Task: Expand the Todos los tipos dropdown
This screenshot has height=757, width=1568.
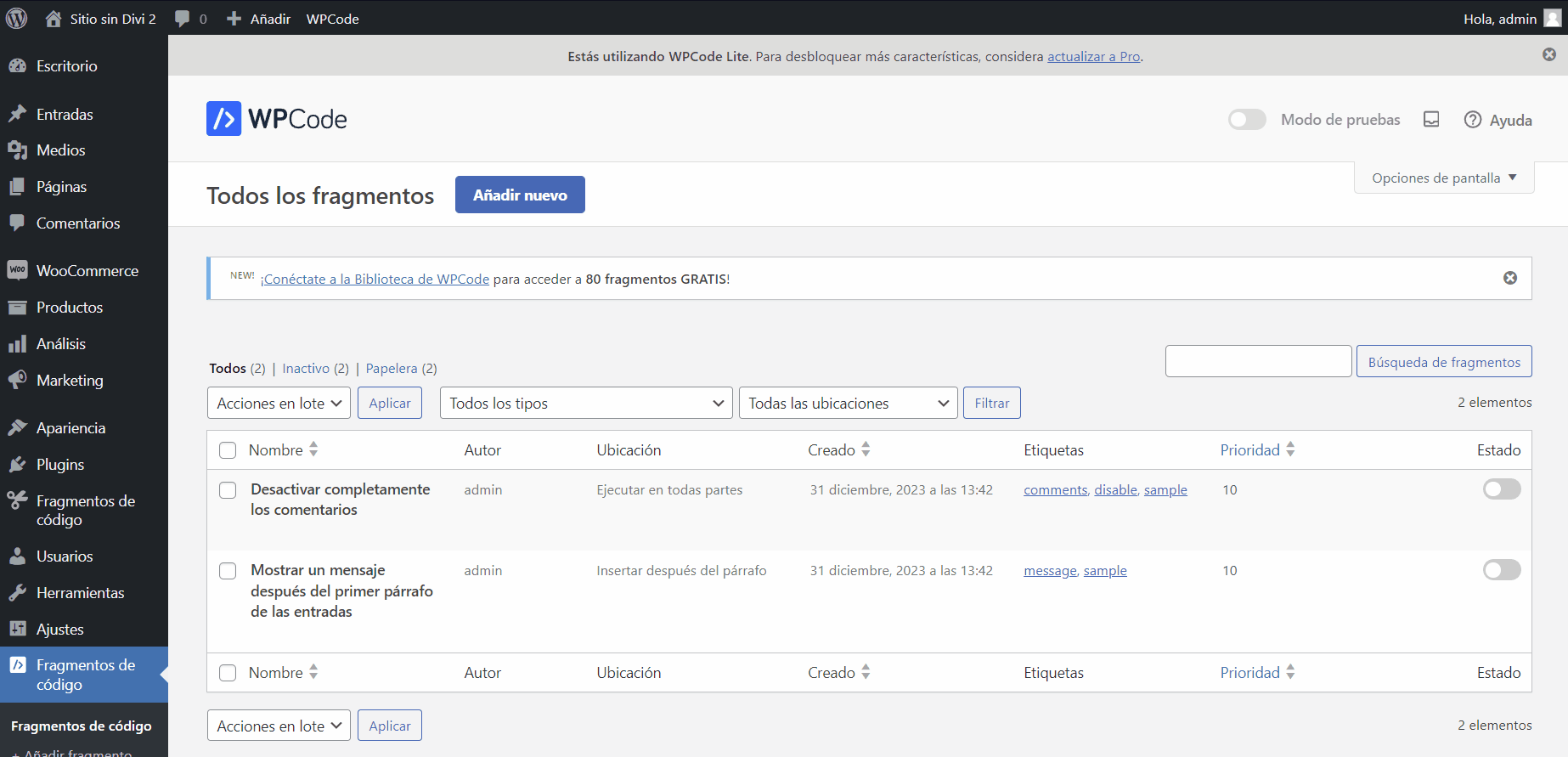Action: (586, 404)
